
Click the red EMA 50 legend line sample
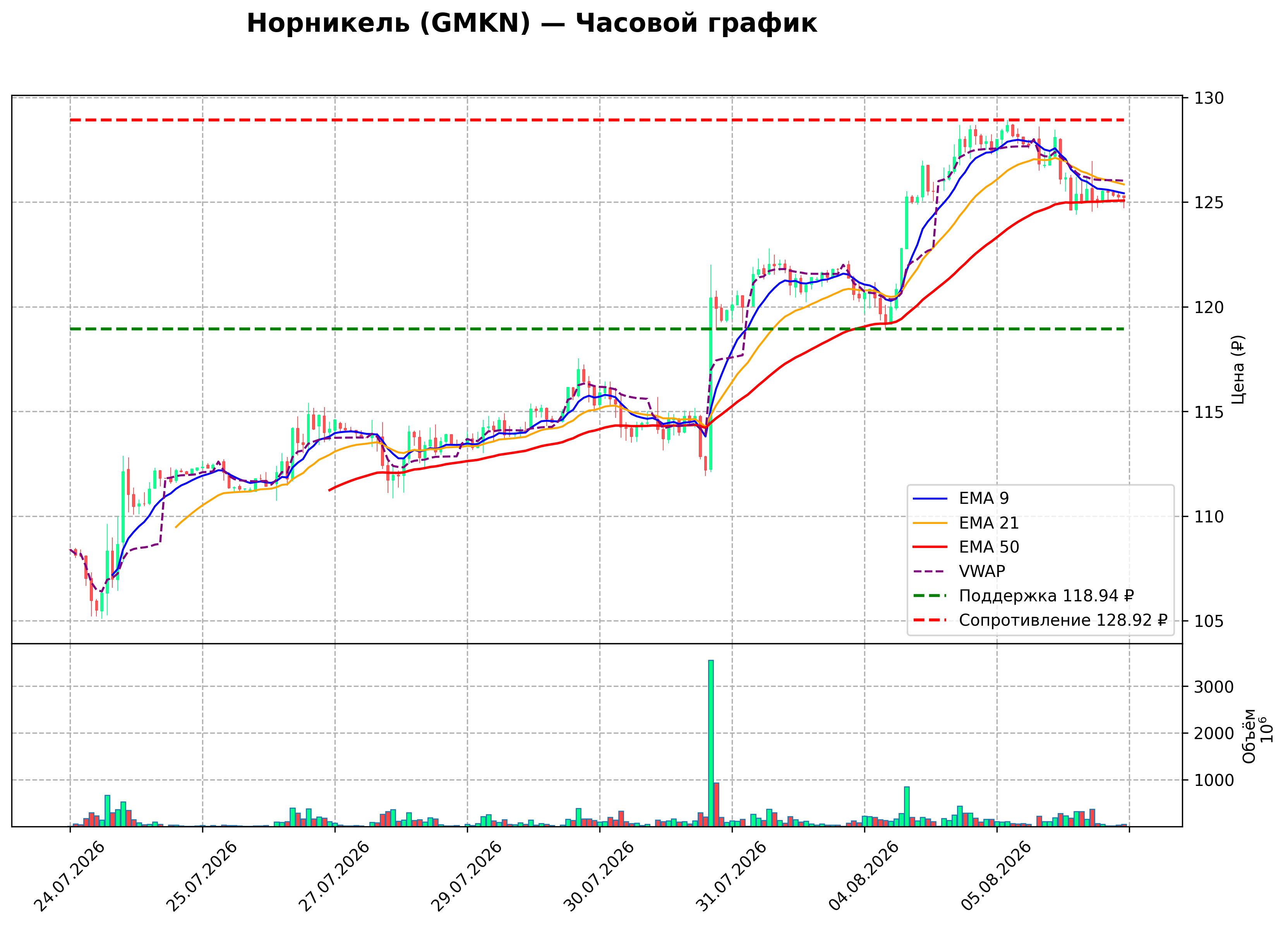tap(930, 547)
